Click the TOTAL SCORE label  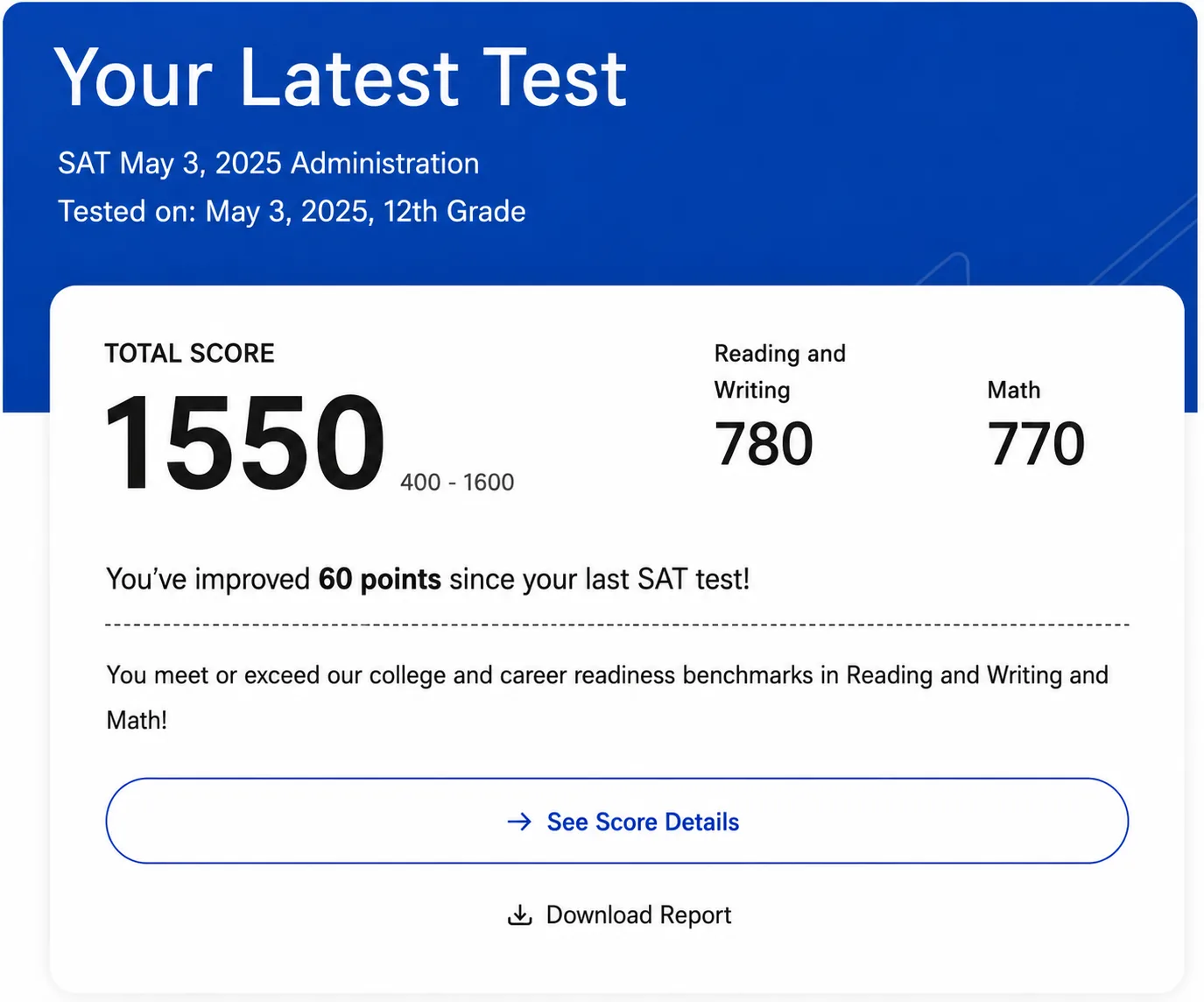click(x=190, y=354)
